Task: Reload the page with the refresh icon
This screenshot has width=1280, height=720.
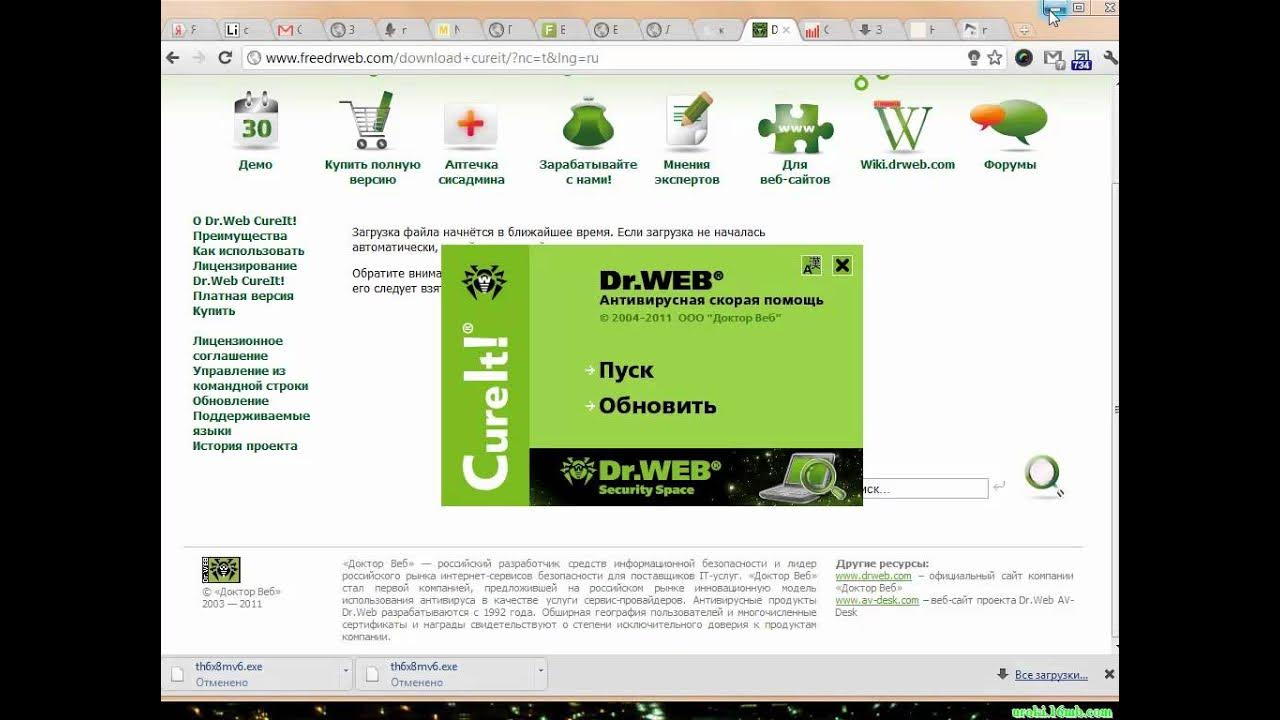Action: (x=225, y=58)
